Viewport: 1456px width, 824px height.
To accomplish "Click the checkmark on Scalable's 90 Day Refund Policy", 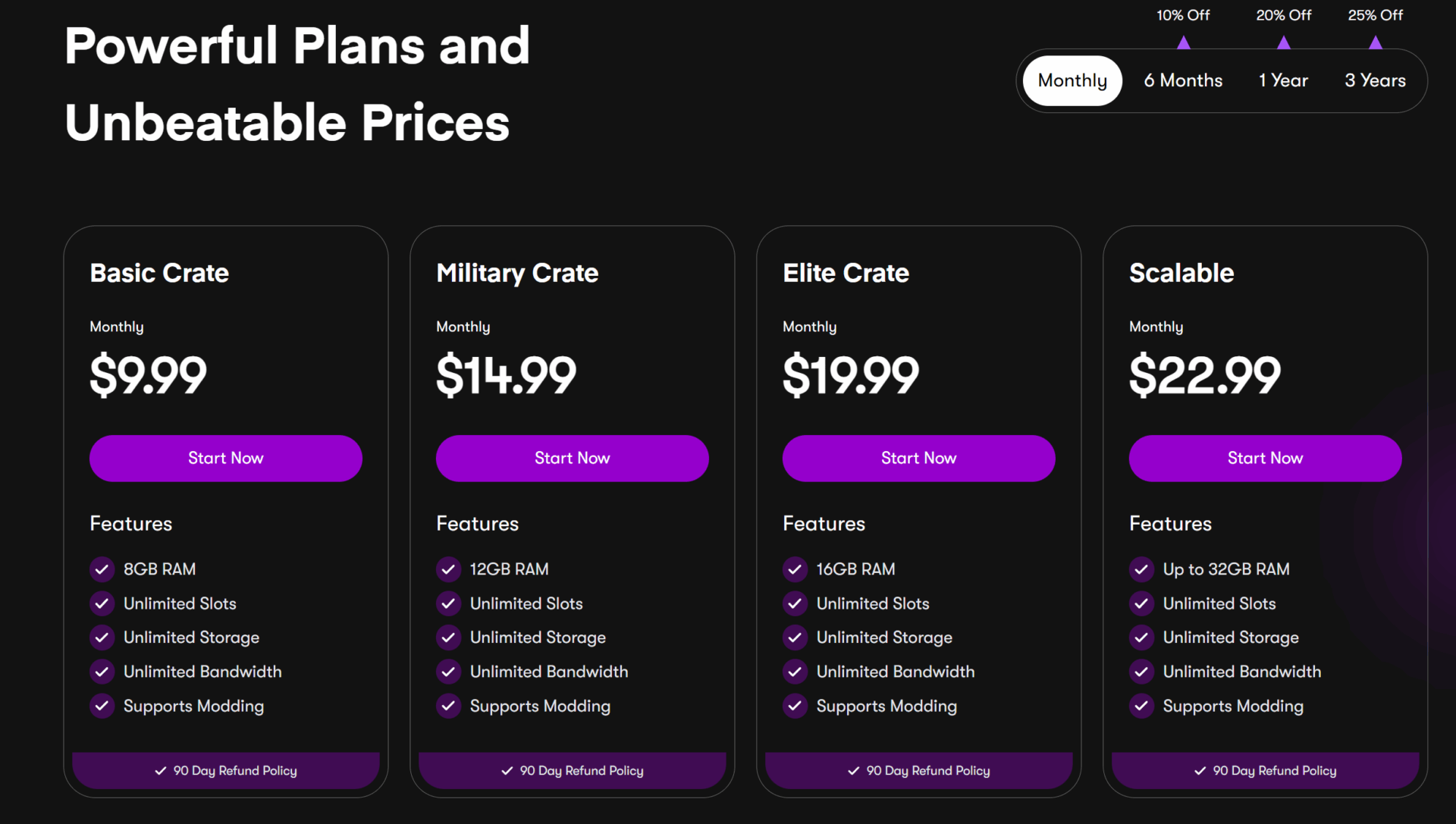I will tap(1199, 771).
